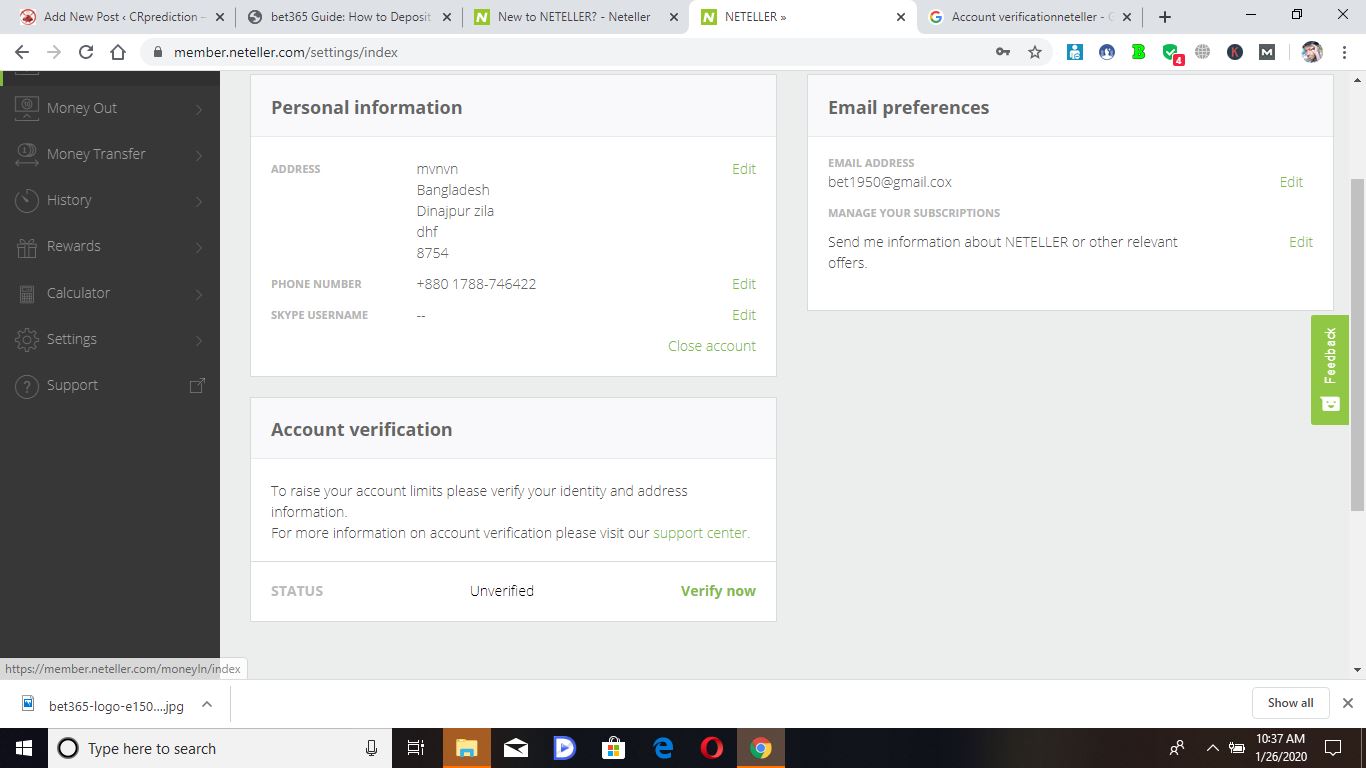The image size is (1366, 768).
Task: Open Opera browser from taskbar
Action: tap(712, 748)
